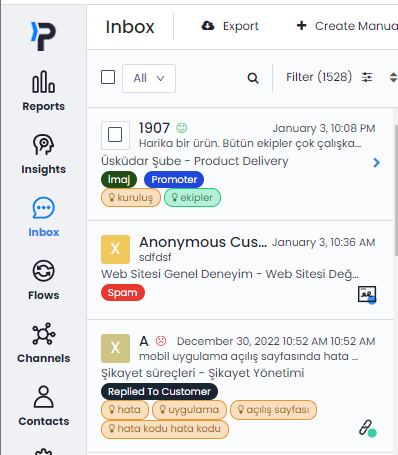Viewport: 398px width, 455px height.
Task: Click the December 30, 2022 timestamp
Action: pos(276,341)
